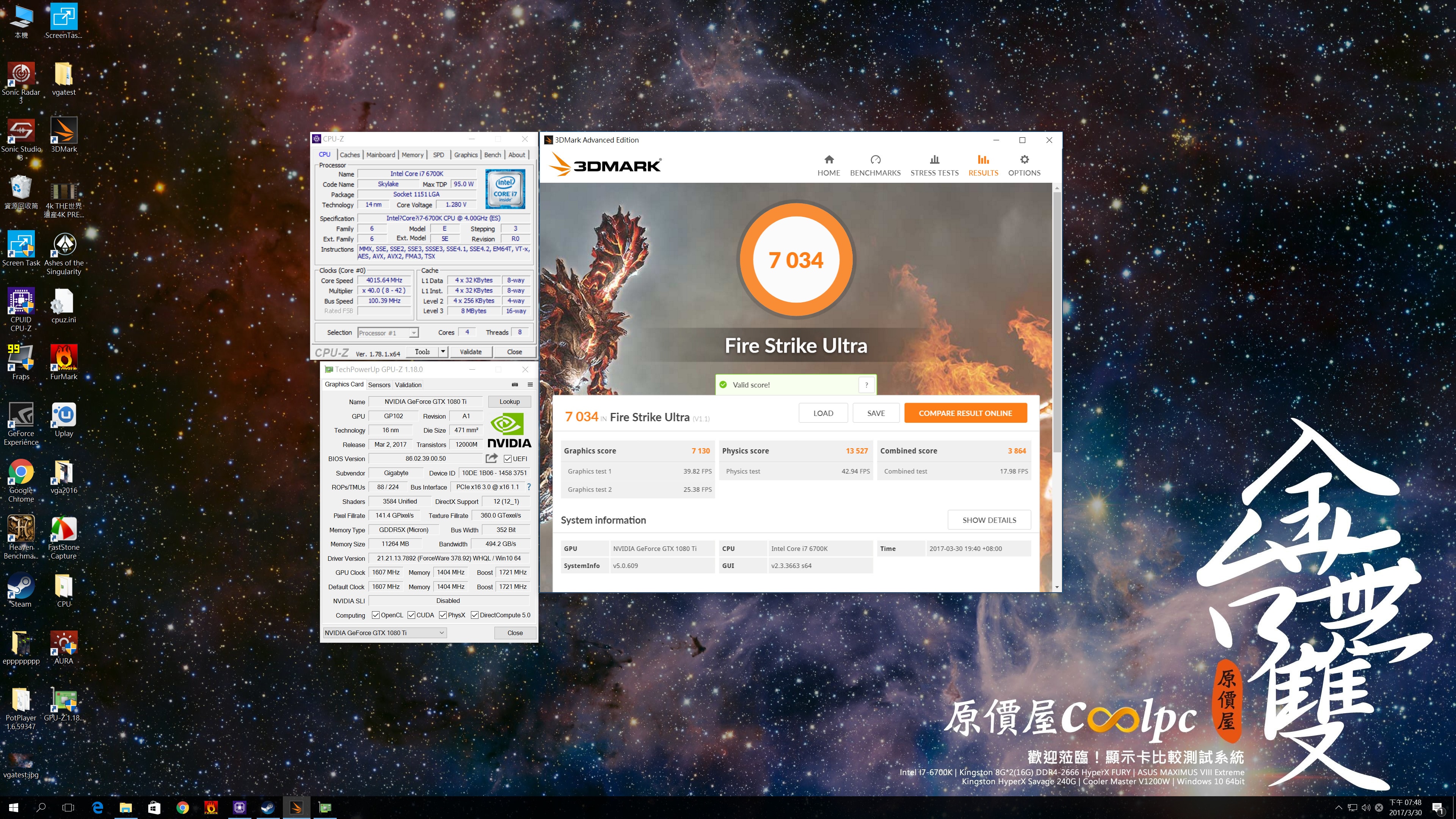
Task: Click scroll down arrow in 3DMark
Action: pyautogui.click(x=1056, y=587)
